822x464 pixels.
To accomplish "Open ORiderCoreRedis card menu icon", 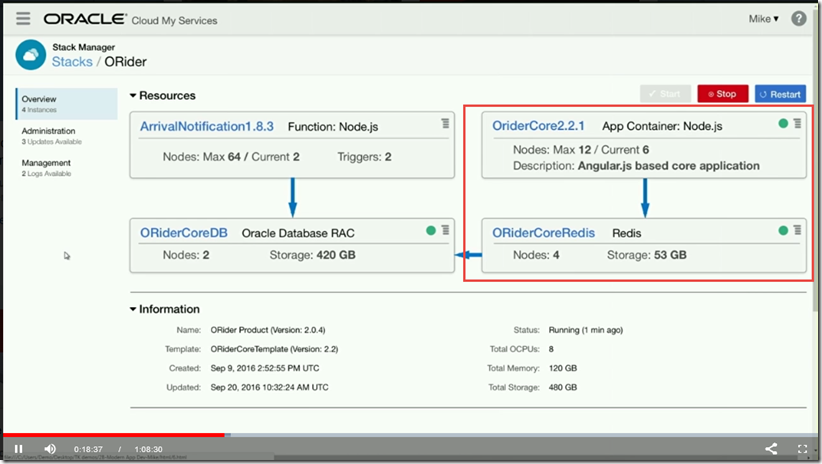I will (x=797, y=230).
